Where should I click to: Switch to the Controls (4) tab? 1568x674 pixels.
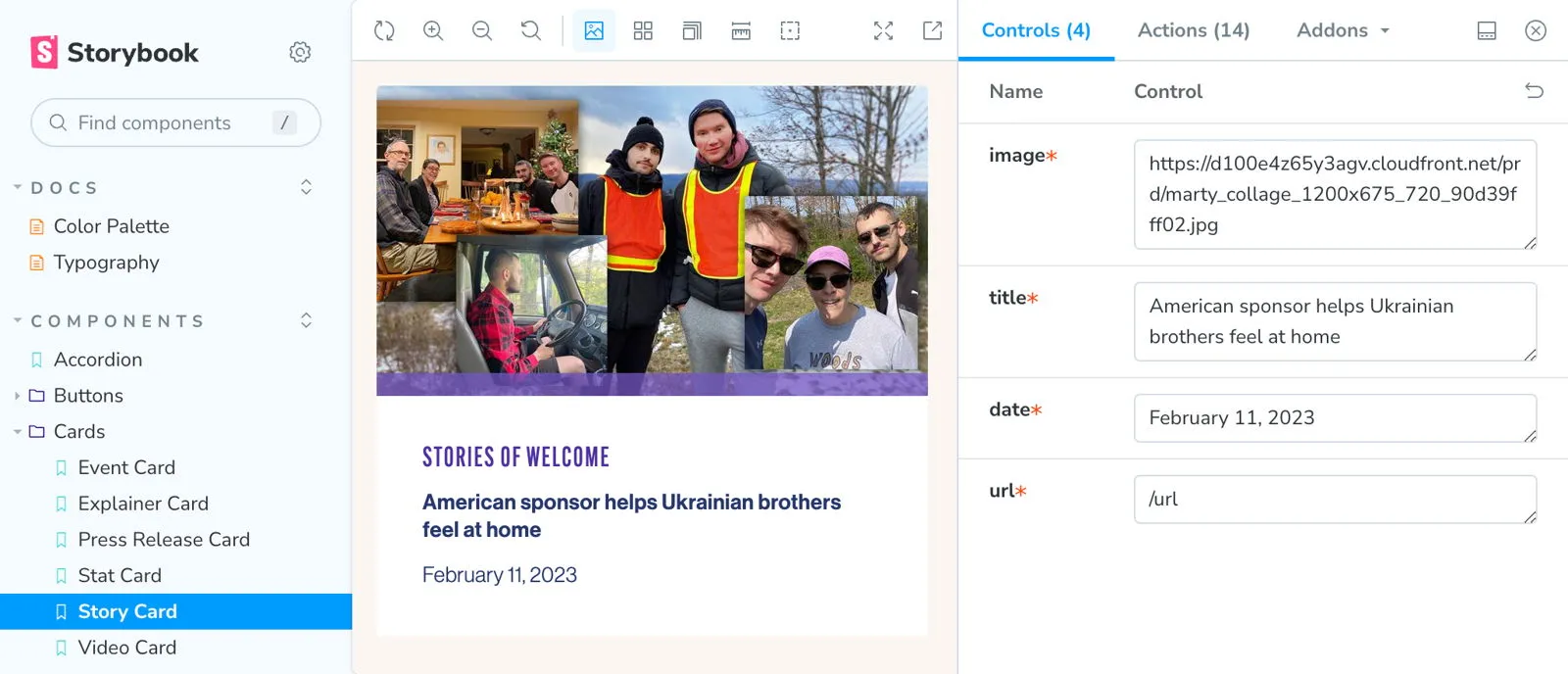1036,30
